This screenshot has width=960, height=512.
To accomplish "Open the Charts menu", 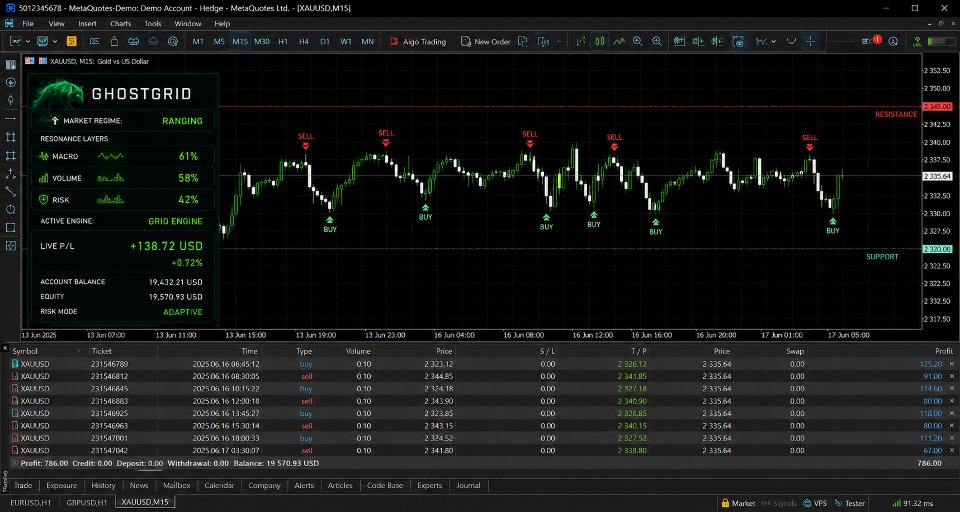I will pyautogui.click(x=121, y=23).
